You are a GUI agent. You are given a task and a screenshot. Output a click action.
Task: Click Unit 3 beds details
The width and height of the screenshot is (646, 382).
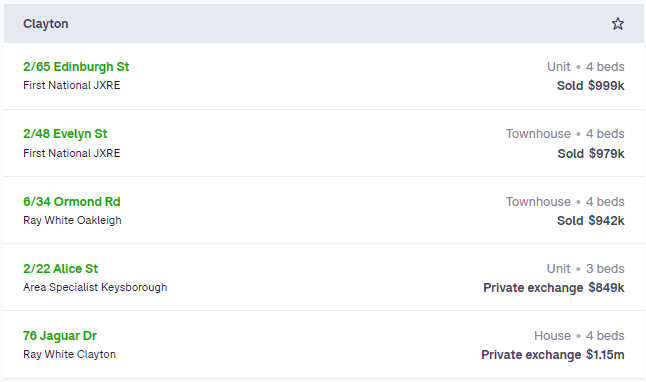(585, 269)
